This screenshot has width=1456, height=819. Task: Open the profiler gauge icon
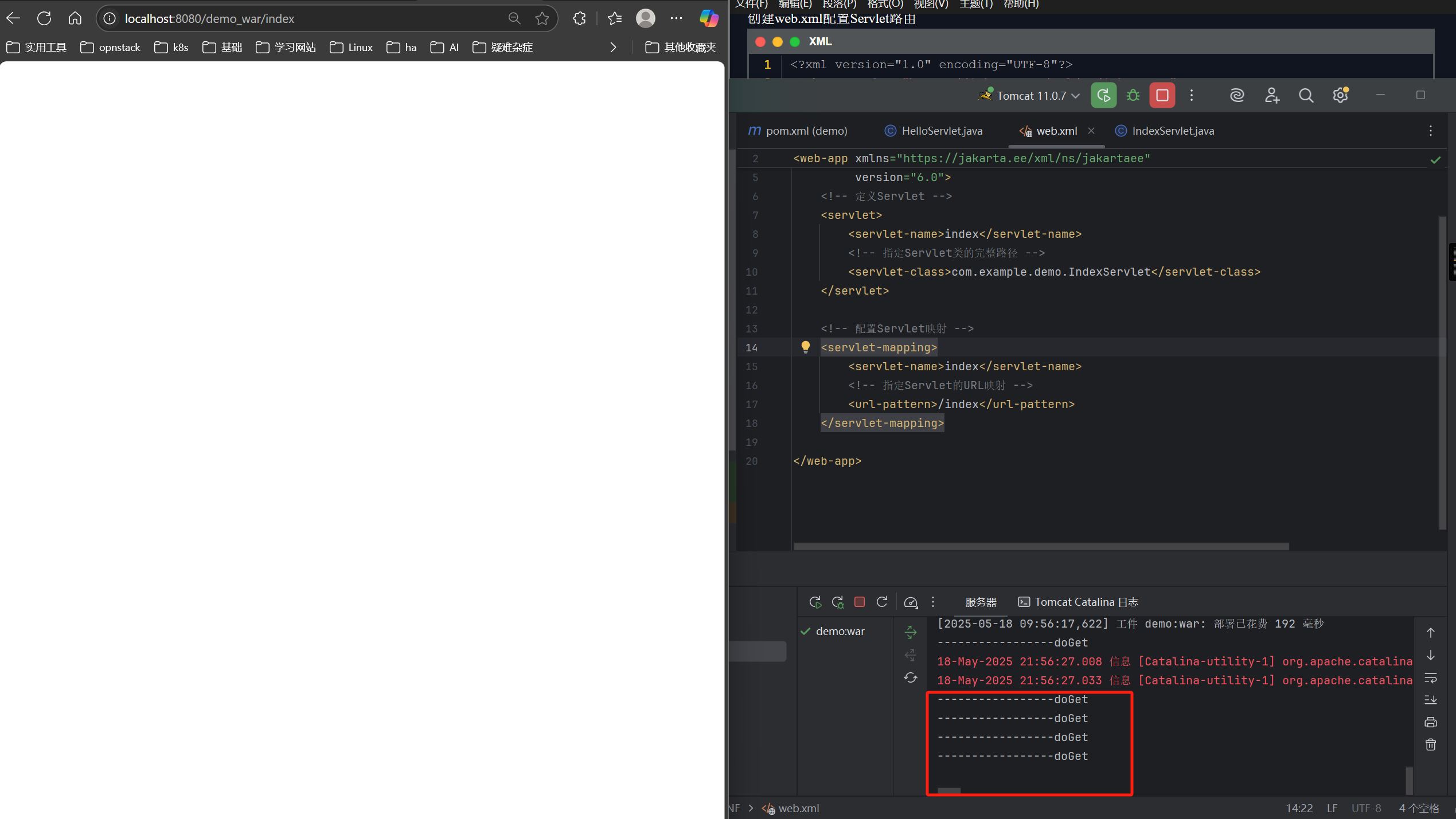[x=911, y=602]
